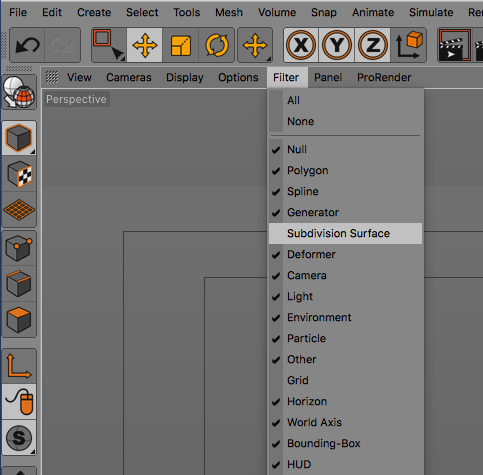Click the last used tool icon
483x475 pixels.
coord(255,45)
